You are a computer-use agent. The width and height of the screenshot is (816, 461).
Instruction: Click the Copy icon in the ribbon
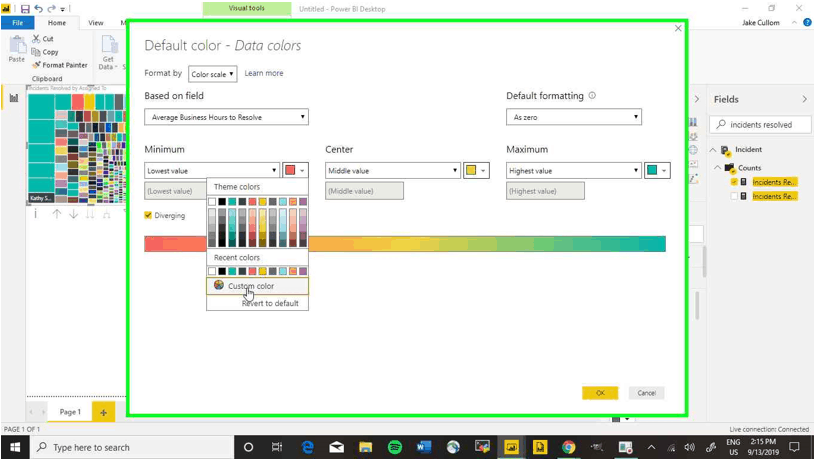coord(36,52)
